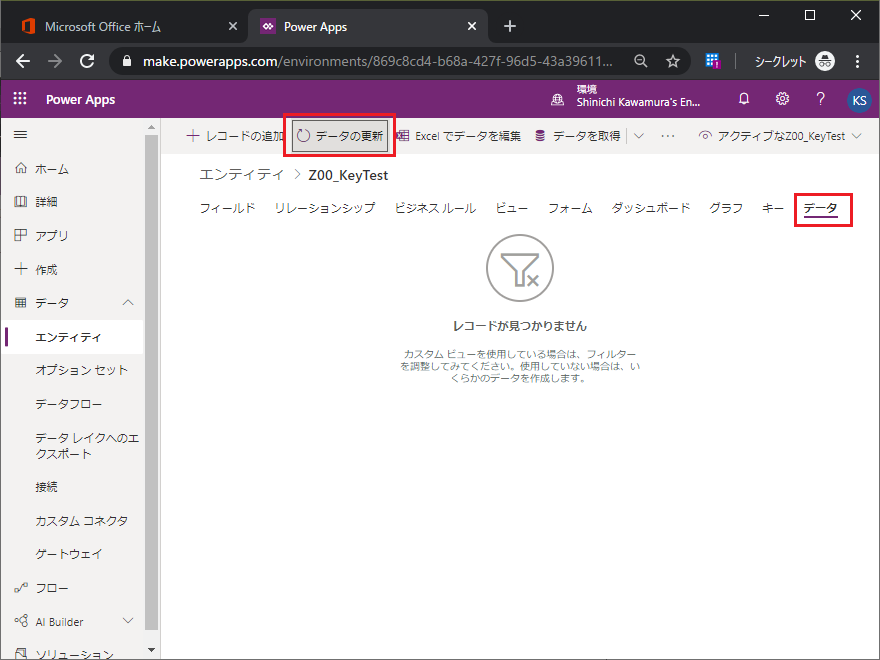
Task: Switch to リレーションシップ tab
Action: pyautogui.click(x=324, y=208)
